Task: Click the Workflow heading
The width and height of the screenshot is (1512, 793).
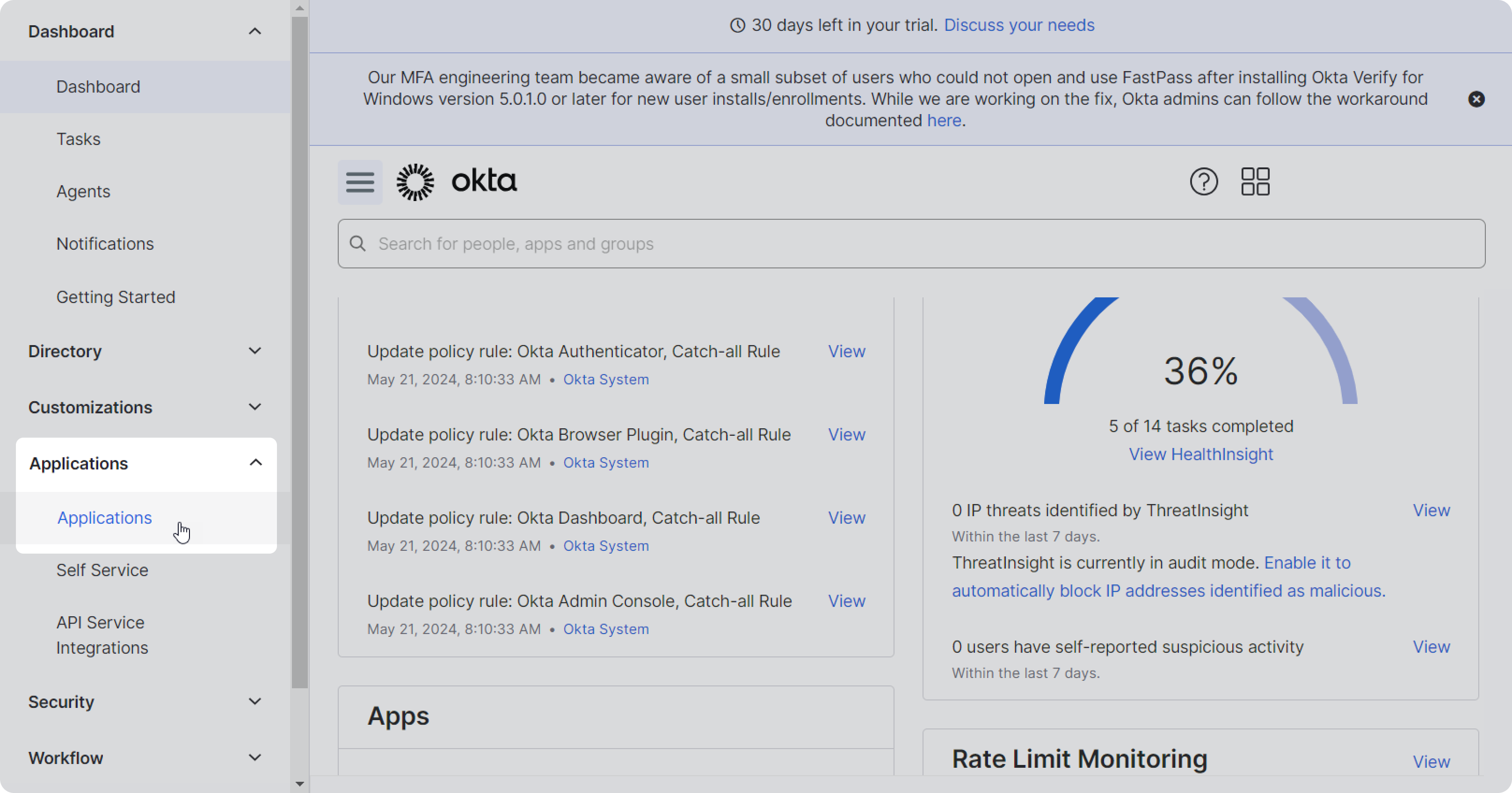Action: [66, 758]
